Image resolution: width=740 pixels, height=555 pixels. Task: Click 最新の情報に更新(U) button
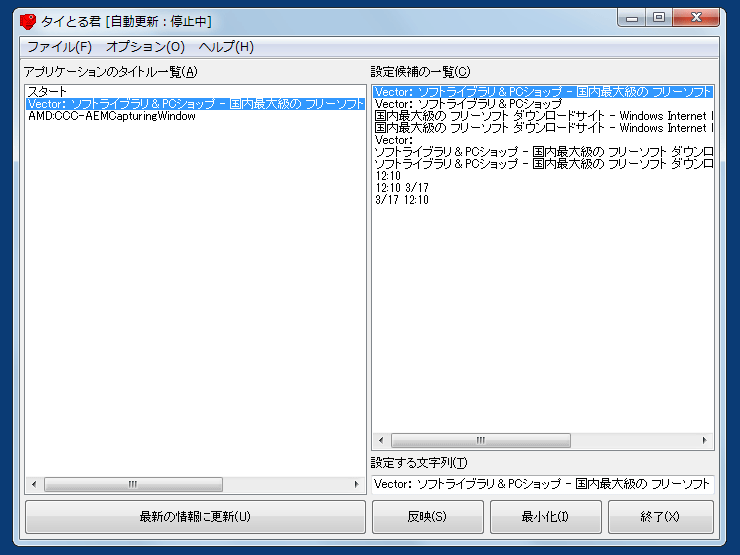coord(195,517)
